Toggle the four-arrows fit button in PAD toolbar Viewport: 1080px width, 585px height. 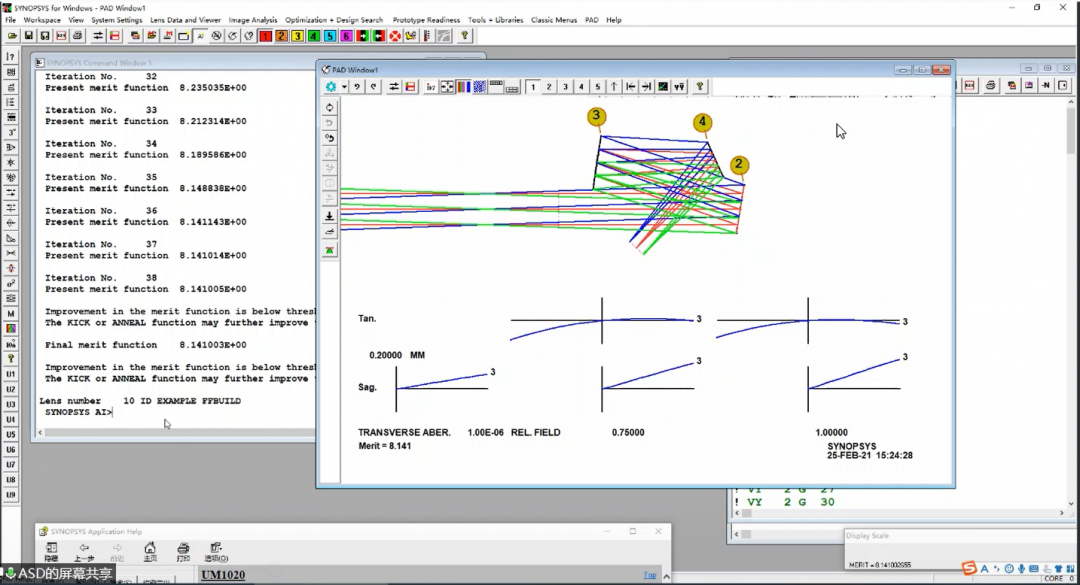447,87
